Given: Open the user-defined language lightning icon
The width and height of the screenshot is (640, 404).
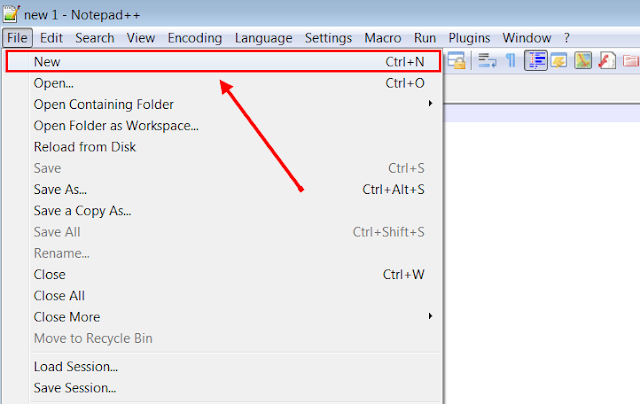Looking at the screenshot, I should 559,61.
